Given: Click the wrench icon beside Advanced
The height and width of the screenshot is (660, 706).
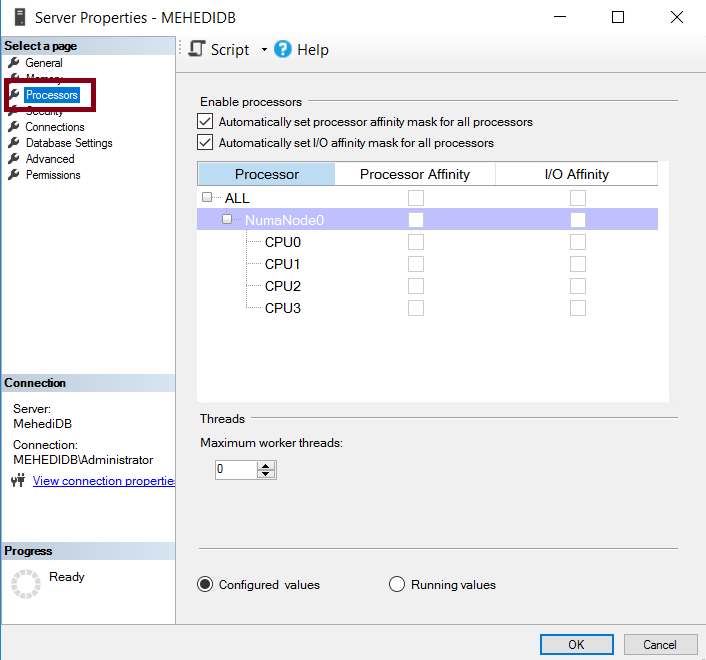Looking at the screenshot, I should coord(14,158).
